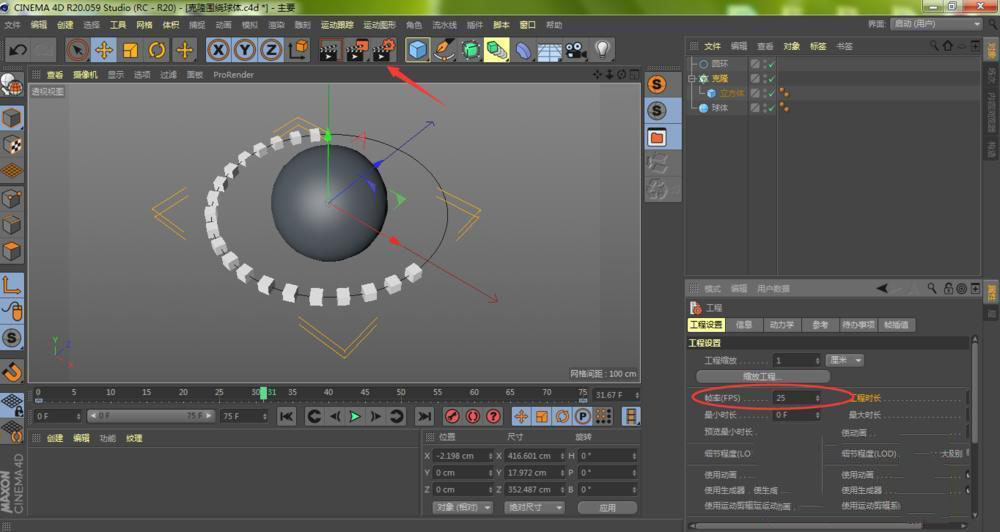Open the Content Browser folder icon
This screenshot has width=1000, height=532.
click(657, 137)
